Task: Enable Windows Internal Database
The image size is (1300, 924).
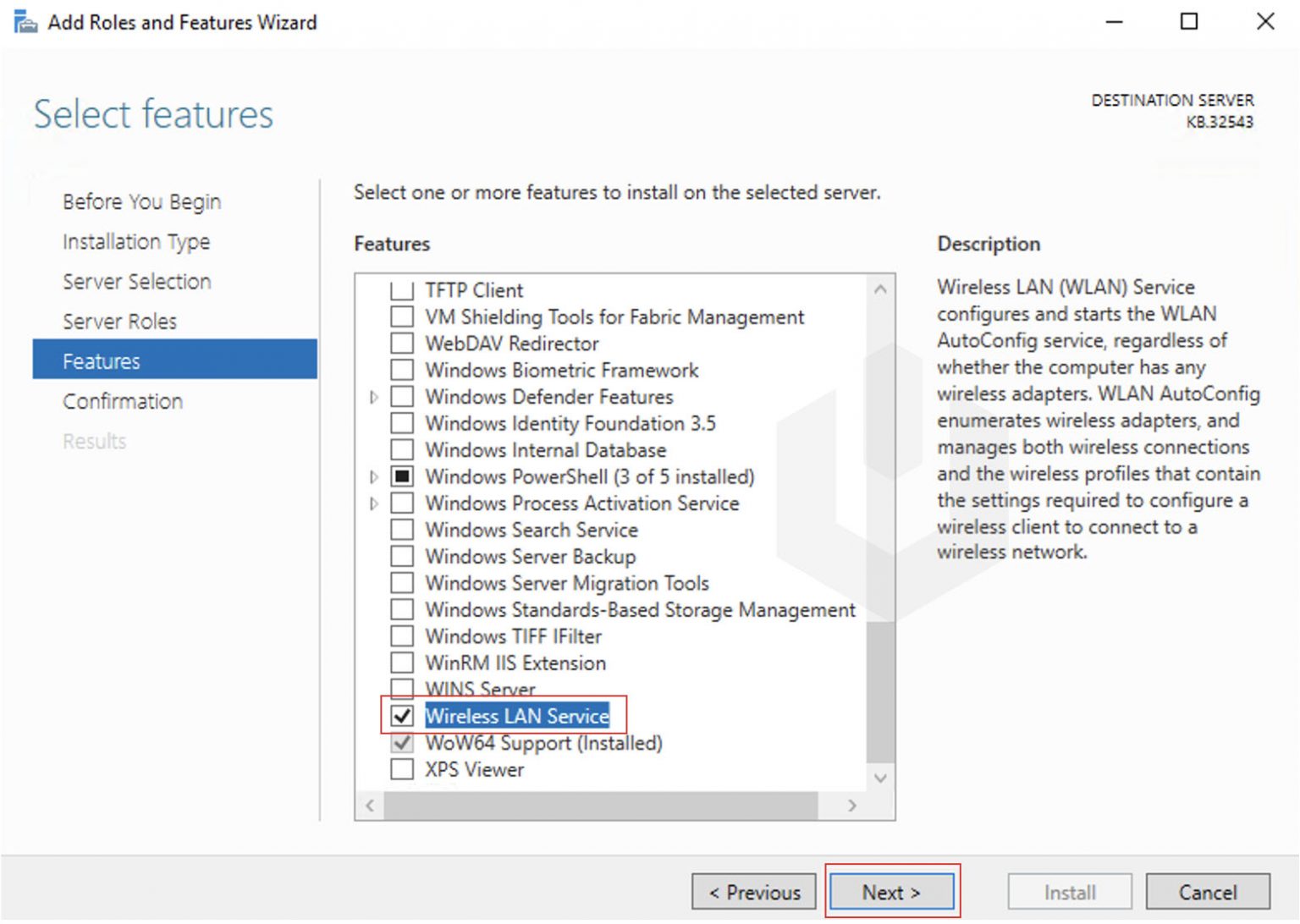Action: point(401,449)
